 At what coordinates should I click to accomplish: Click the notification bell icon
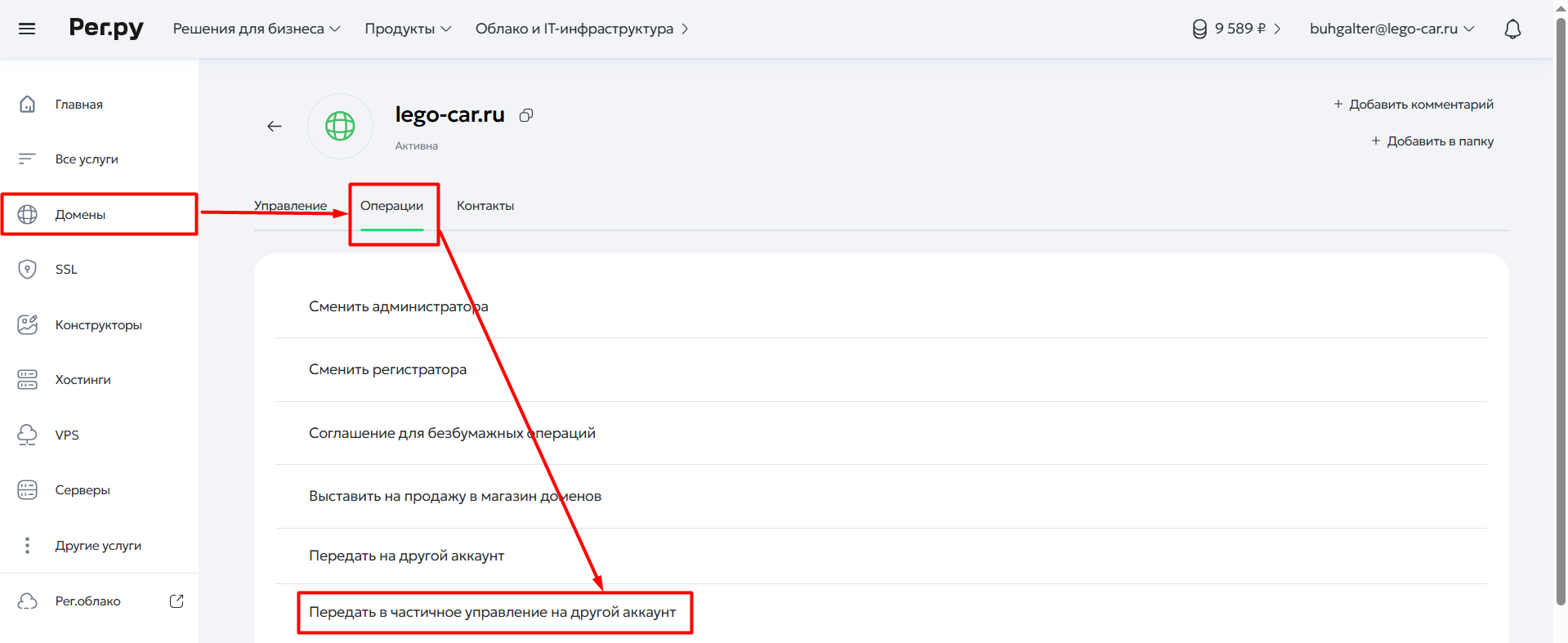[1512, 29]
